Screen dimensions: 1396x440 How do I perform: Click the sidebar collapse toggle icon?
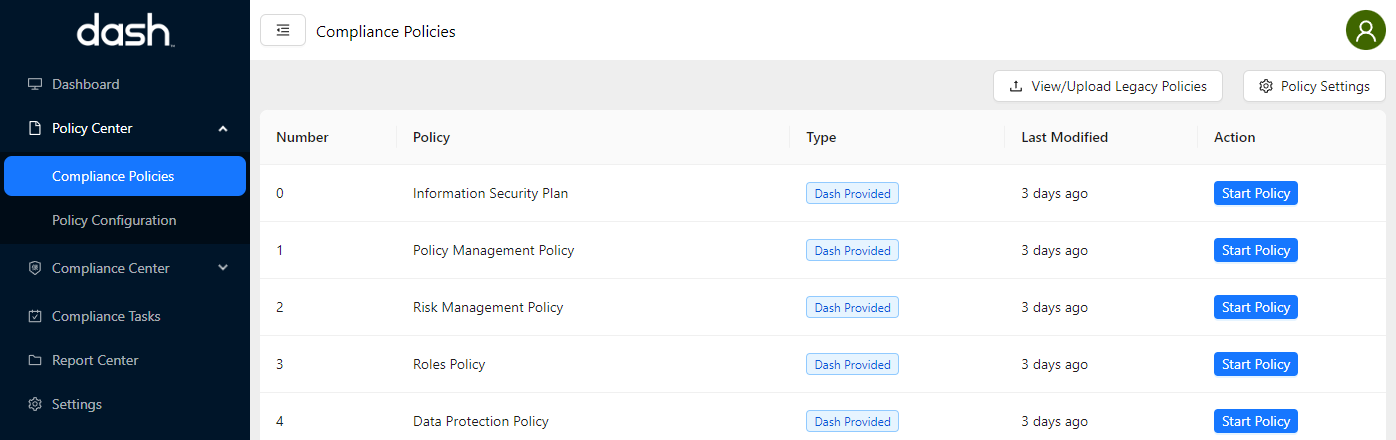pos(283,31)
